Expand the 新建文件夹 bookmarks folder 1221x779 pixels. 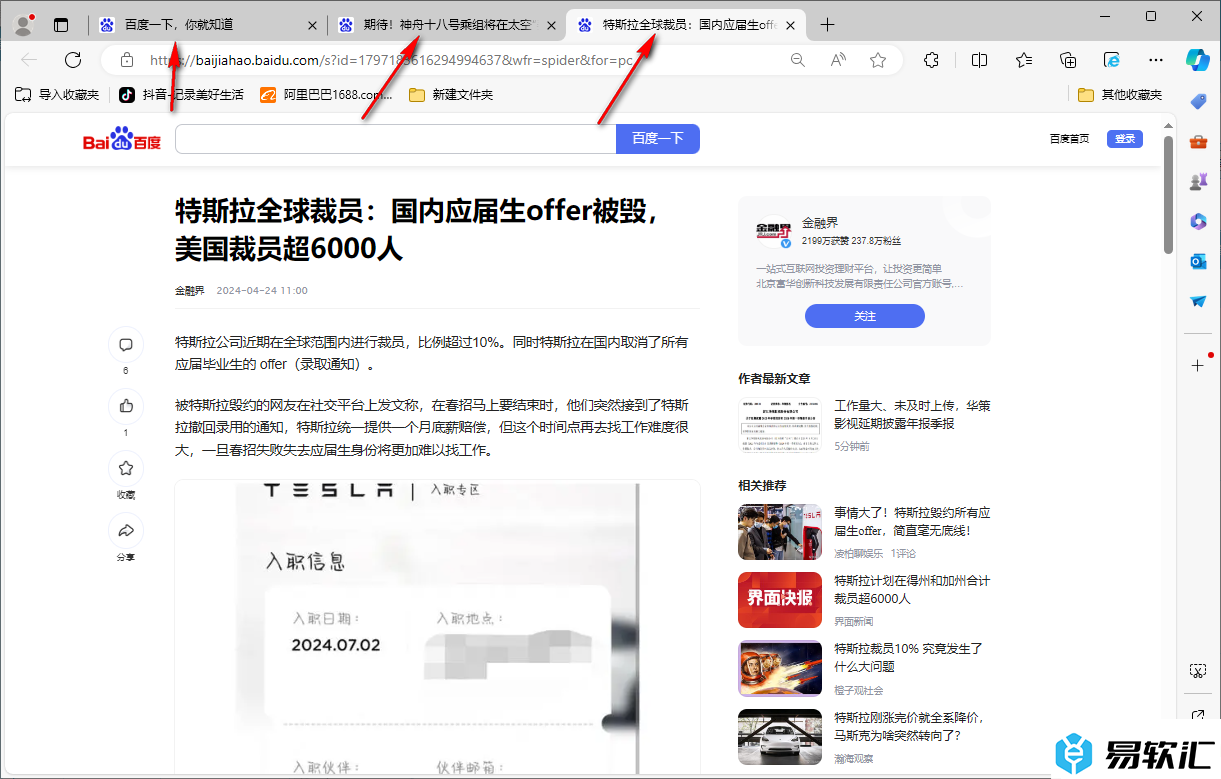(451, 95)
